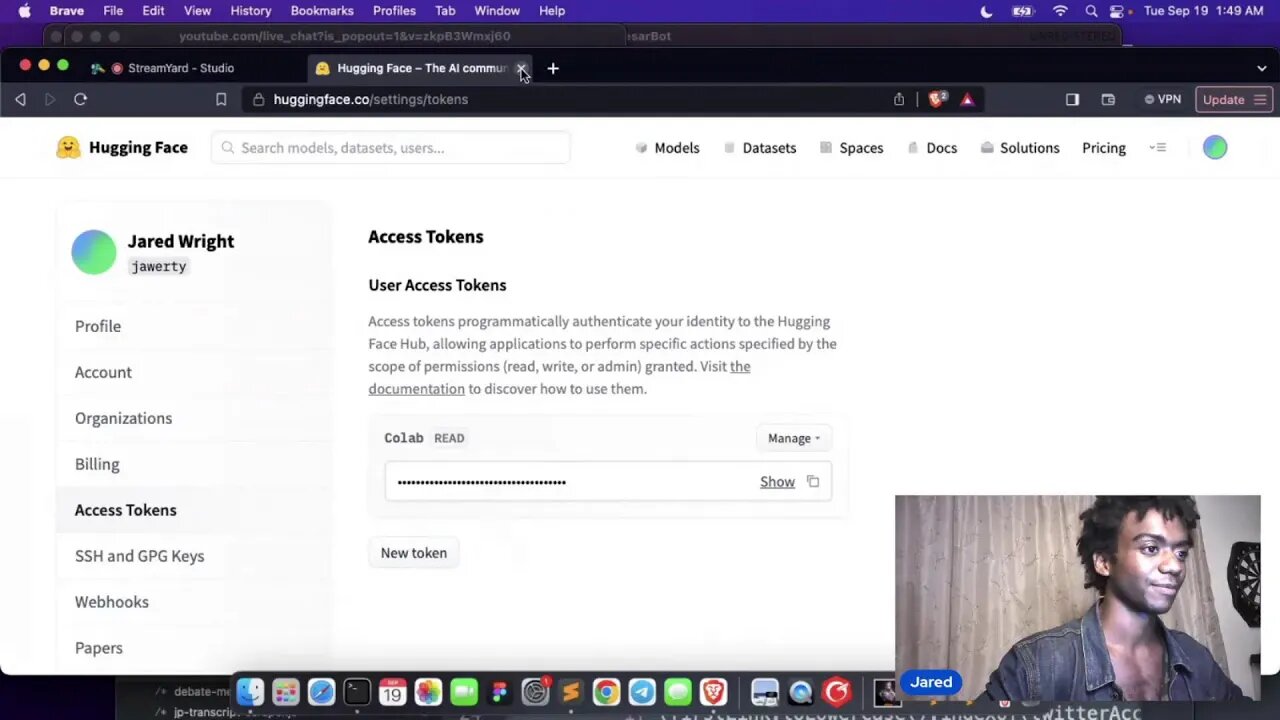Screen dimensions: 1280x720
Task: Open Photos from the dock
Action: tap(428, 692)
